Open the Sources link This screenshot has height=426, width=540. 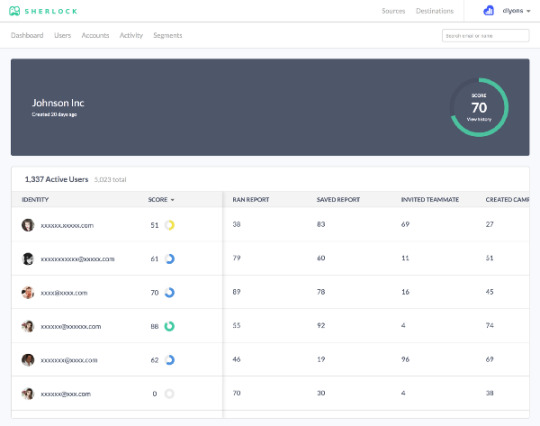393,11
